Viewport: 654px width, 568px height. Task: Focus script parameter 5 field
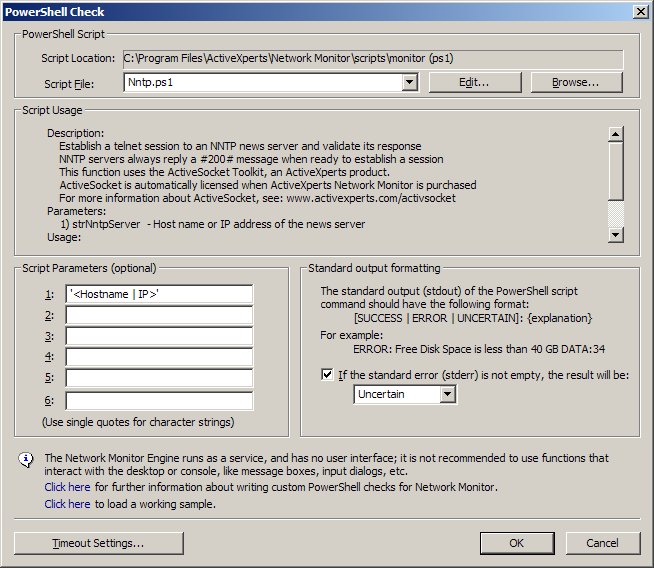pyautogui.click(x=159, y=378)
